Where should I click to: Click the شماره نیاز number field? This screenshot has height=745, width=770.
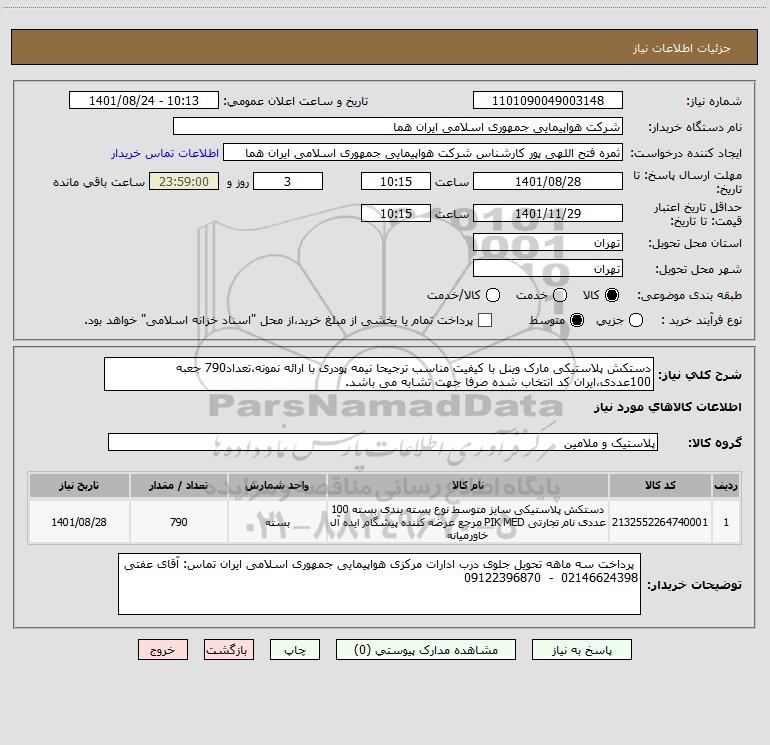pos(548,100)
